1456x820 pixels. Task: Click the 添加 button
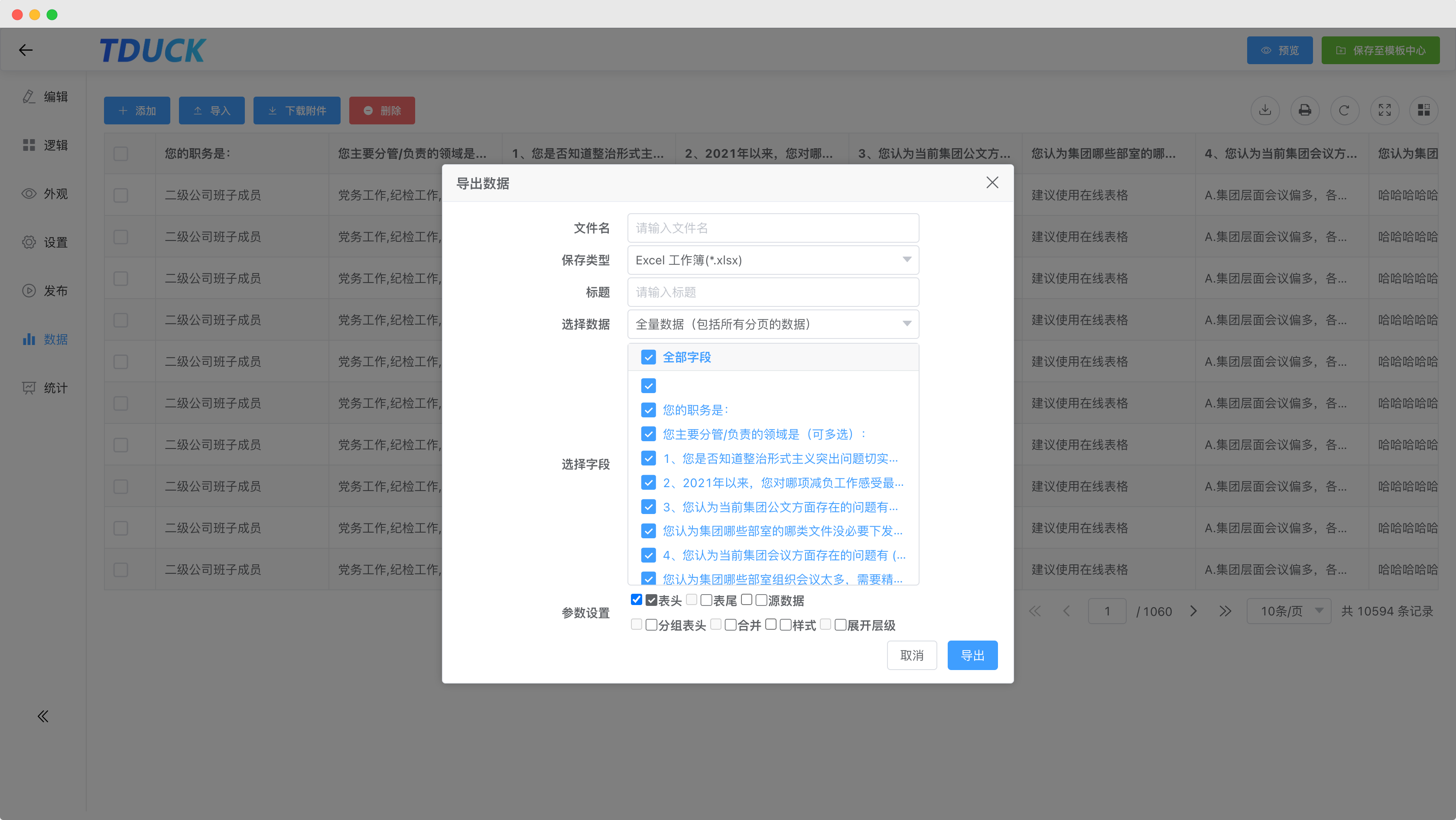pos(137,111)
